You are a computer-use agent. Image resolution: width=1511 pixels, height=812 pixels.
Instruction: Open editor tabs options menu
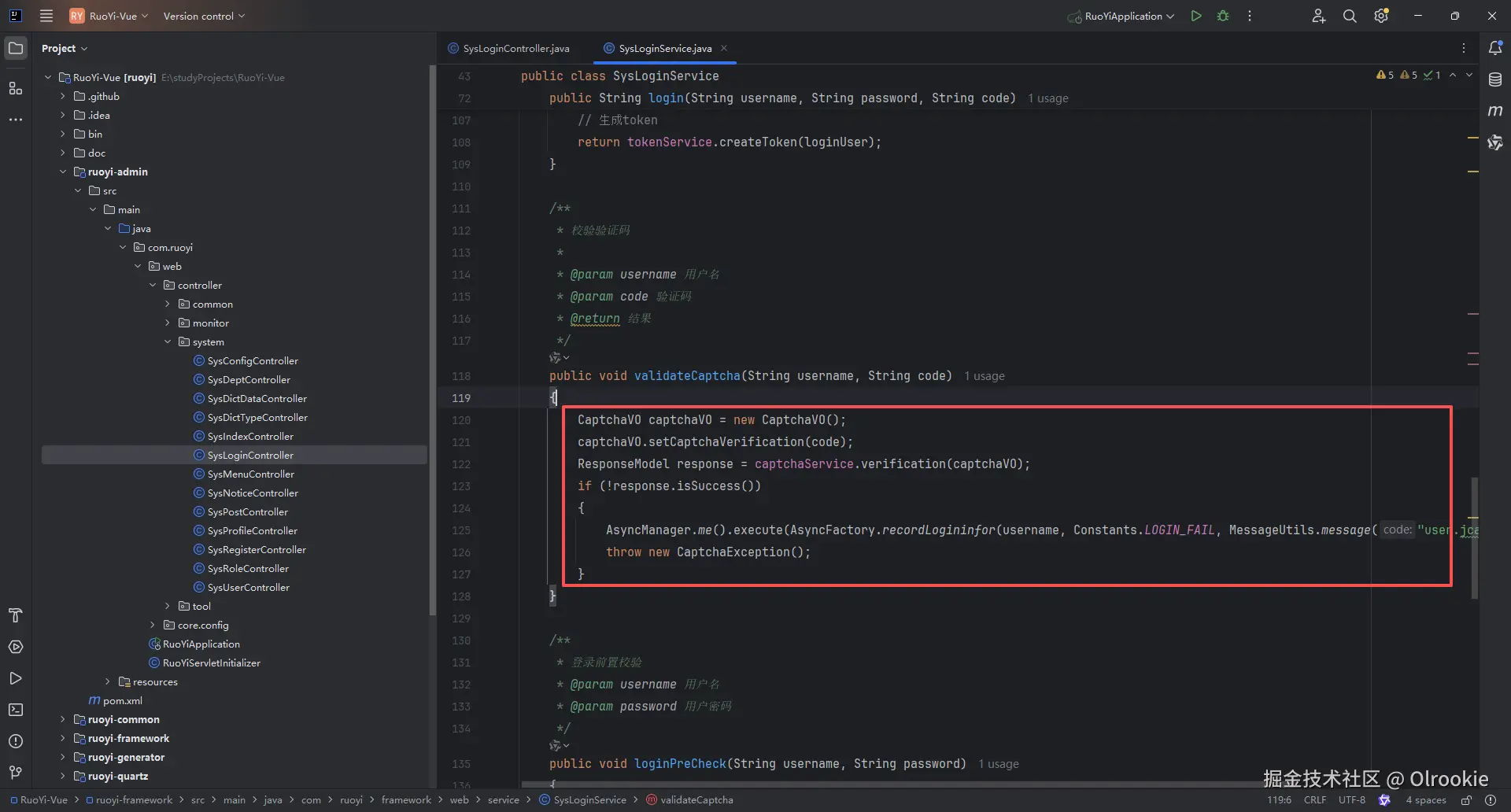(1464, 48)
